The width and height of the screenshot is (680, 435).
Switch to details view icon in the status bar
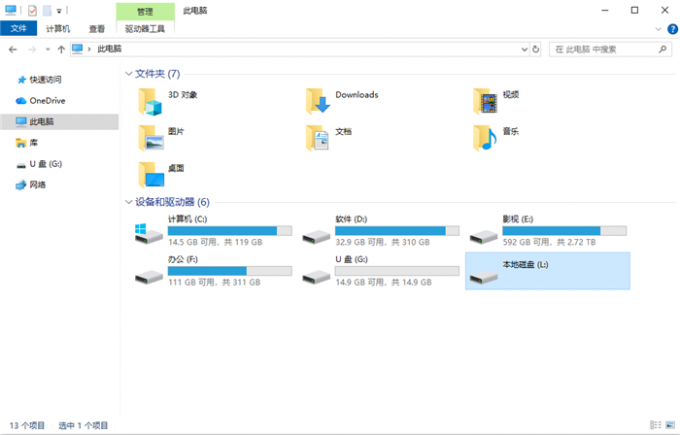click(656, 425)
